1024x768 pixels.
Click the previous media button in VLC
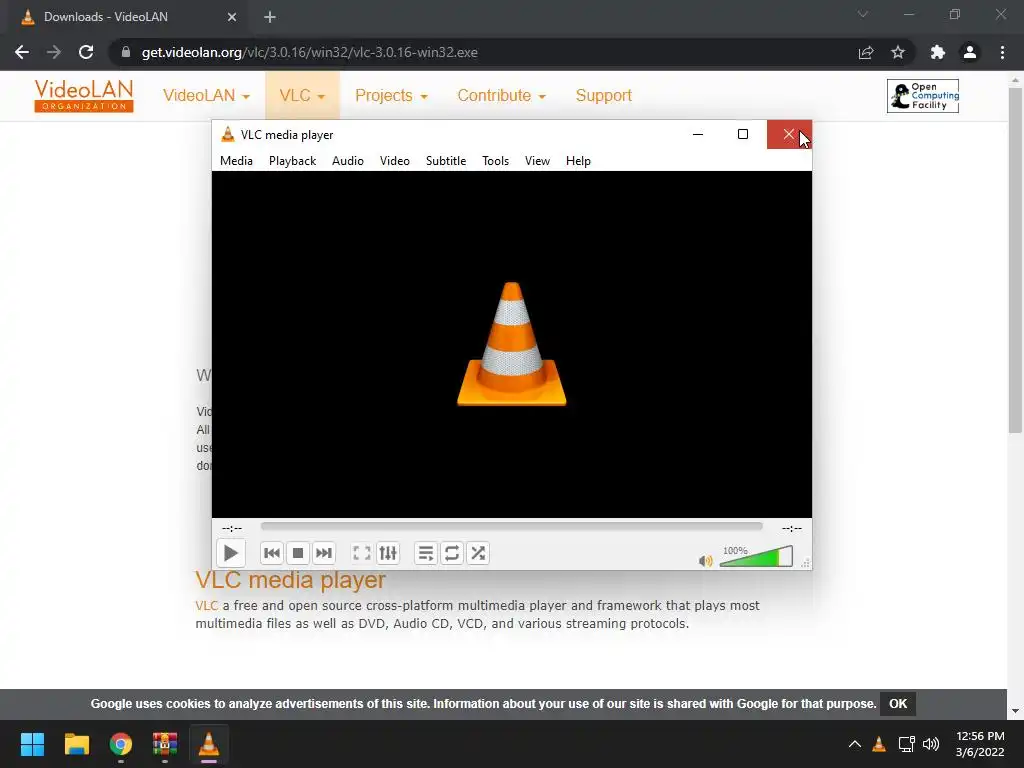click(x=272, y=553)
